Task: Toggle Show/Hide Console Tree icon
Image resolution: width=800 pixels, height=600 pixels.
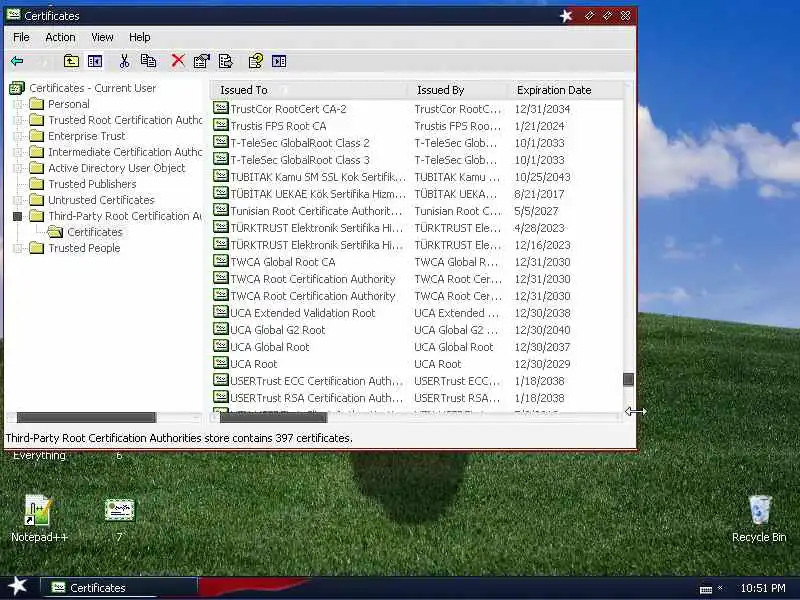Action: tap(95, 61)
